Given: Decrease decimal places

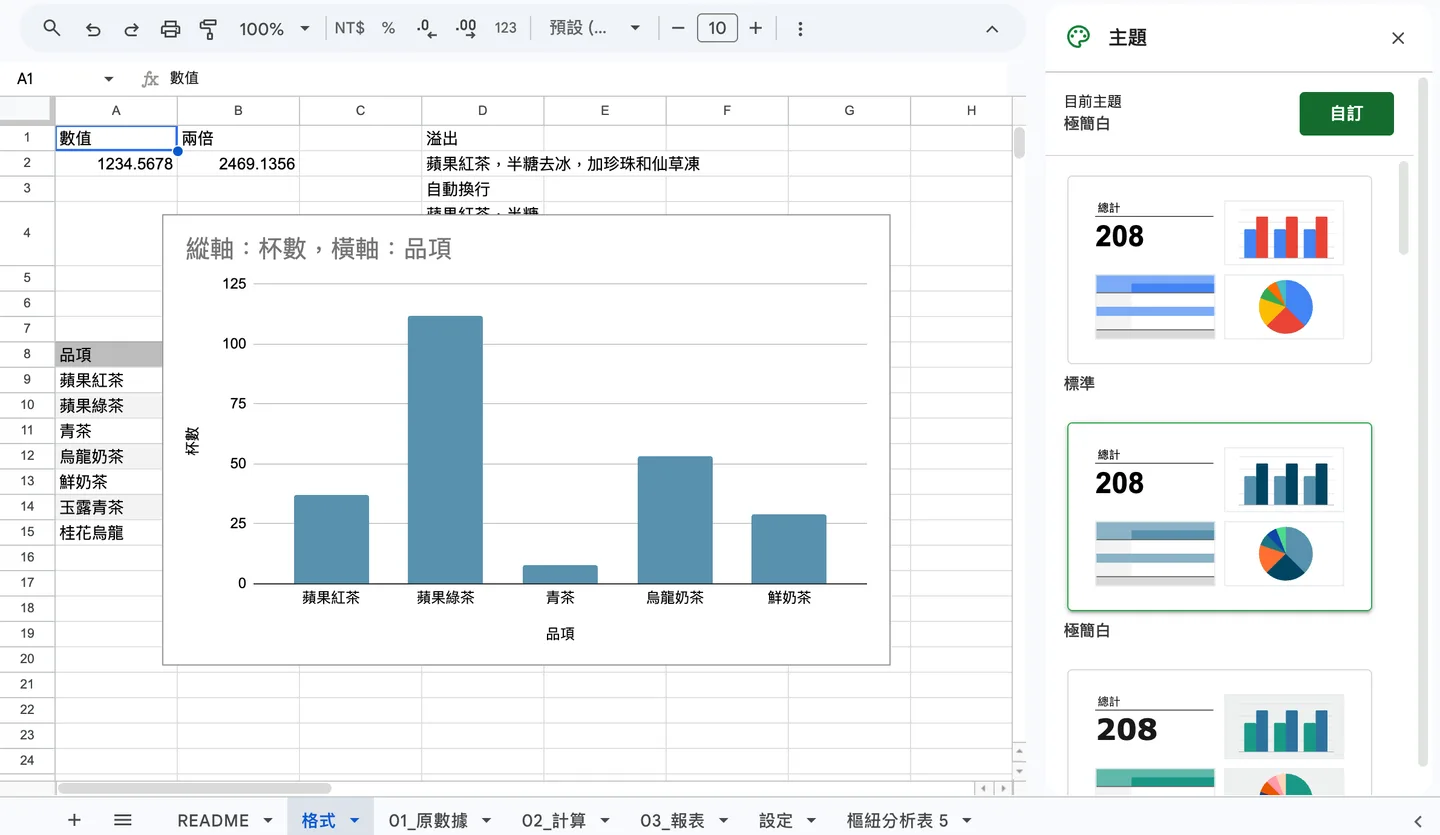Looking at the screenshot, I should 427,29.
